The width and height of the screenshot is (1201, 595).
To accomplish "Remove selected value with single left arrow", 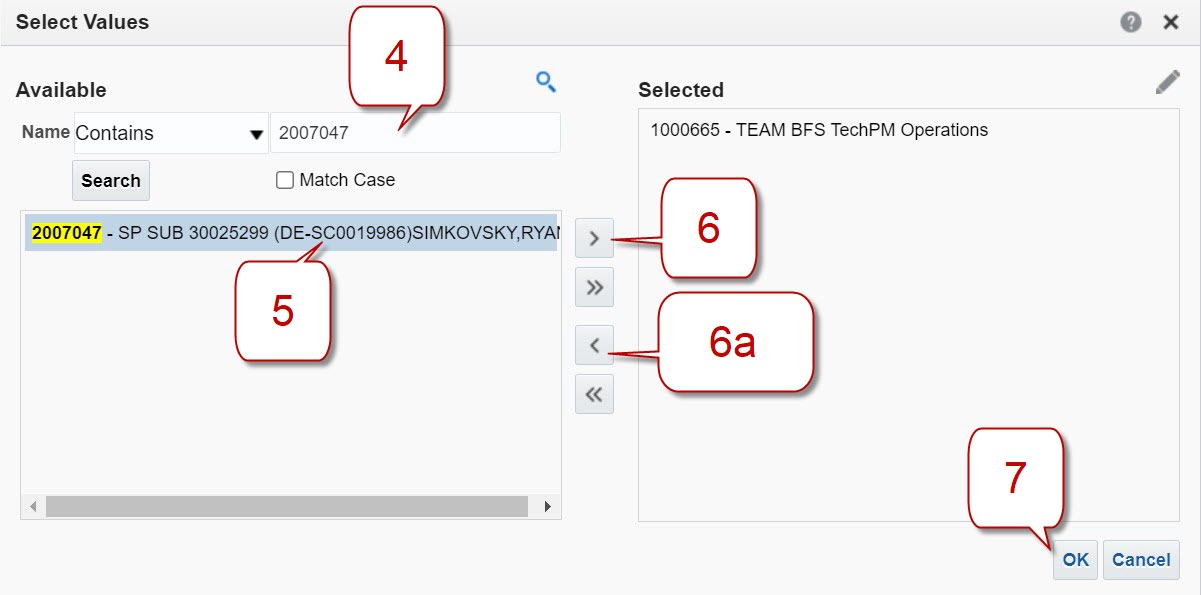I will pyautogui.click(x=594, y=346).
